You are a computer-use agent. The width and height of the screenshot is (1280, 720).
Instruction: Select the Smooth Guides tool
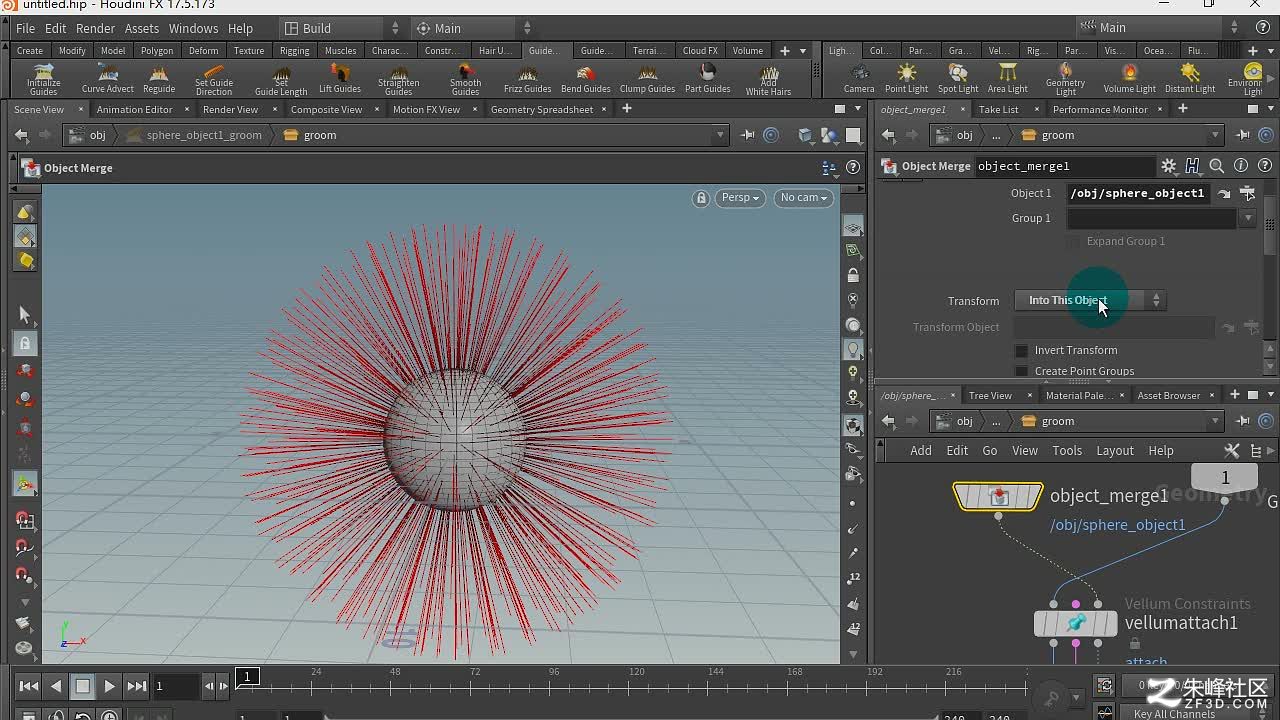tap(465, 79)
